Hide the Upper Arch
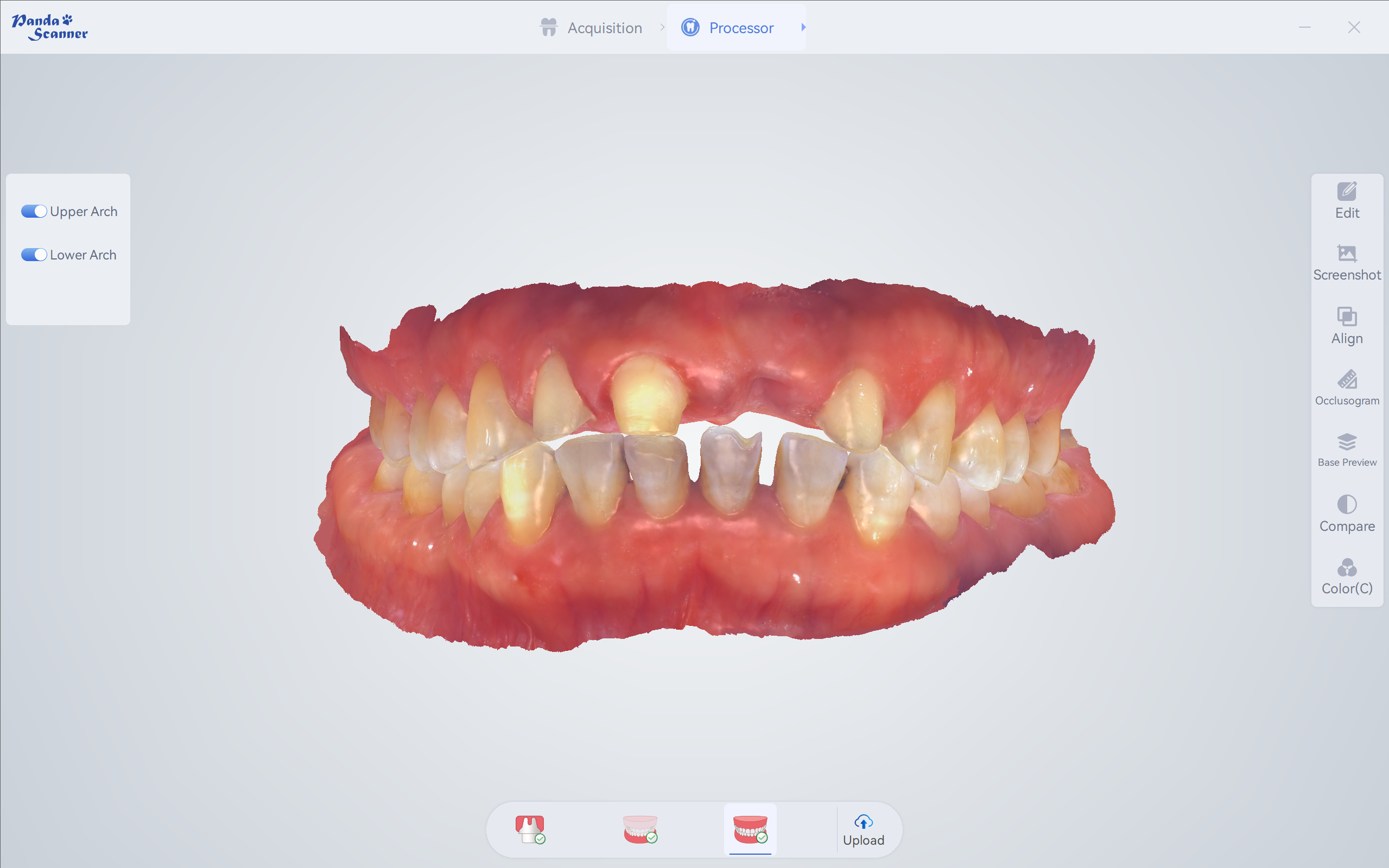The image size is (1389, 868). click(x=34, y=211)
